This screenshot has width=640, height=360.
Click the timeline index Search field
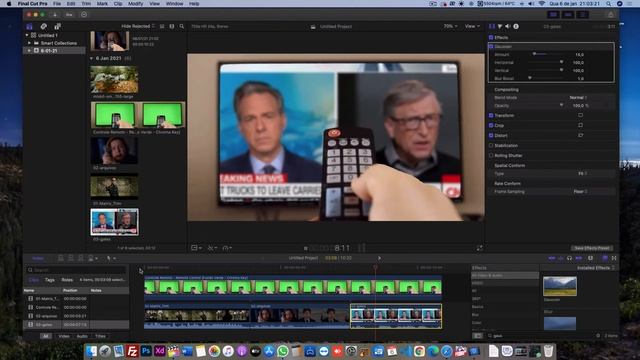[x=76, y=270]
